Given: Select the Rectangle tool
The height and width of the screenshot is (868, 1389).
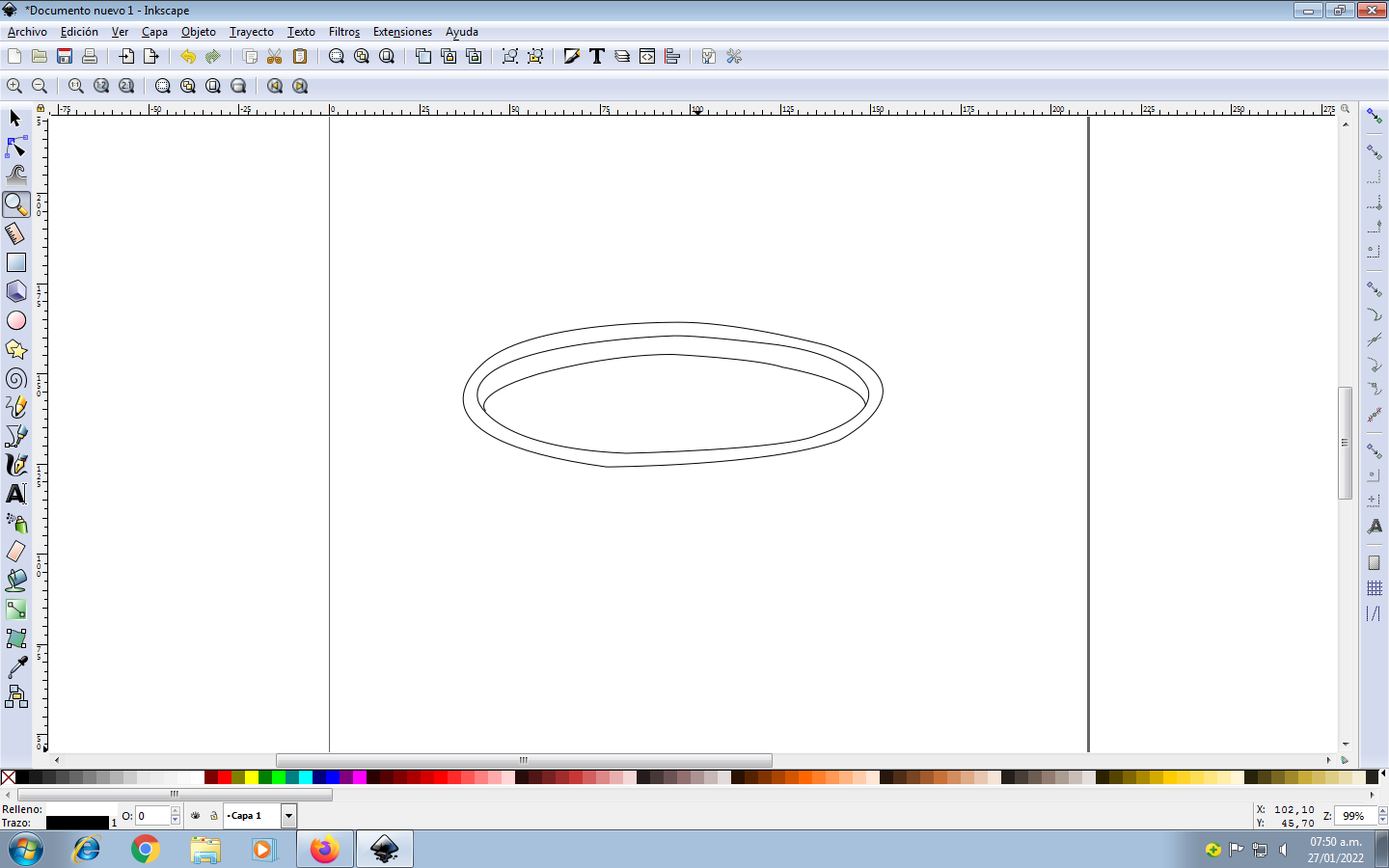Looking at the screenshot, I should point(16,262).
